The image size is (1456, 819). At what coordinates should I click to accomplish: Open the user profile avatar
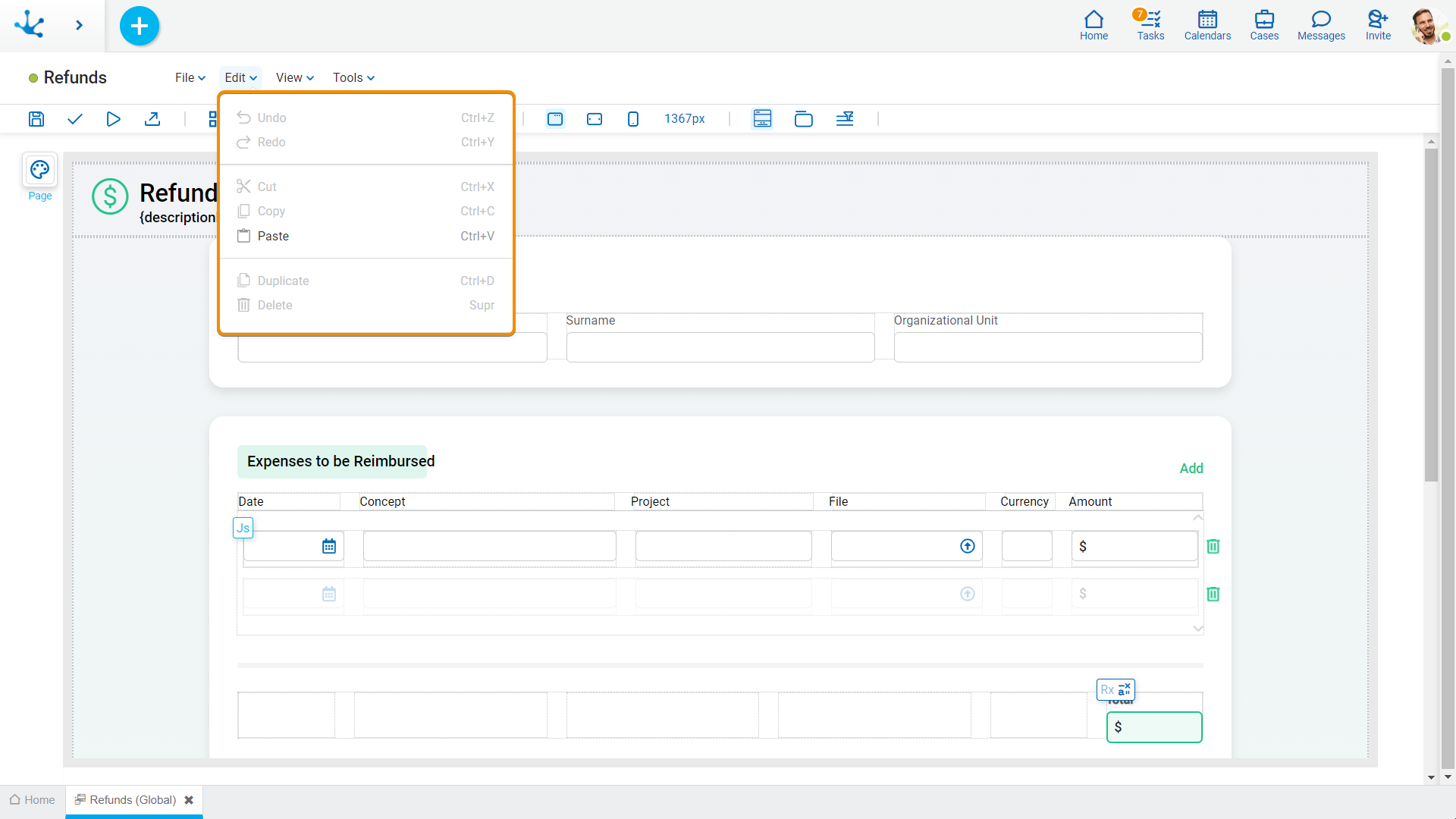click(1428, 26)
